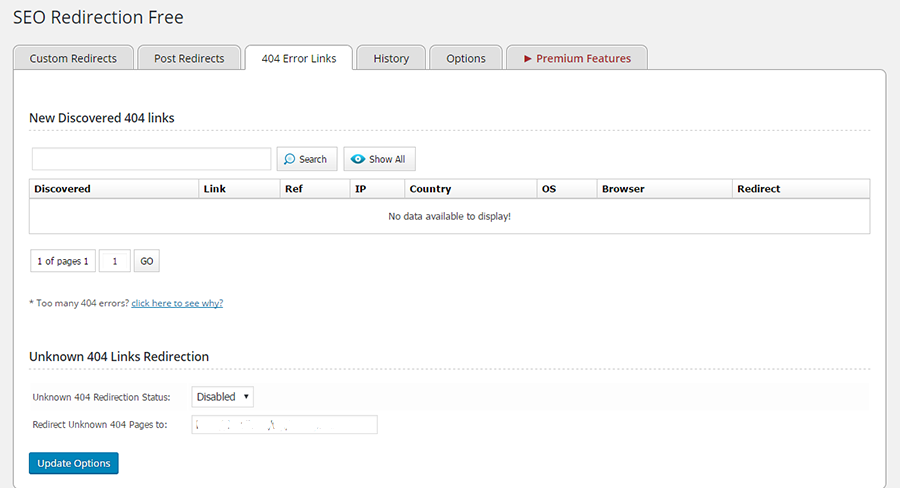View the Premium Features tab
Screen dimensions: 900x488
[x=577, y=58]
